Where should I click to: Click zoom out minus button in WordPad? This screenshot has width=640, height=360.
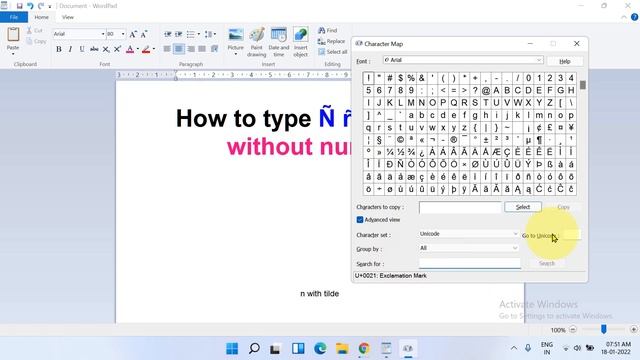(573, 329)
